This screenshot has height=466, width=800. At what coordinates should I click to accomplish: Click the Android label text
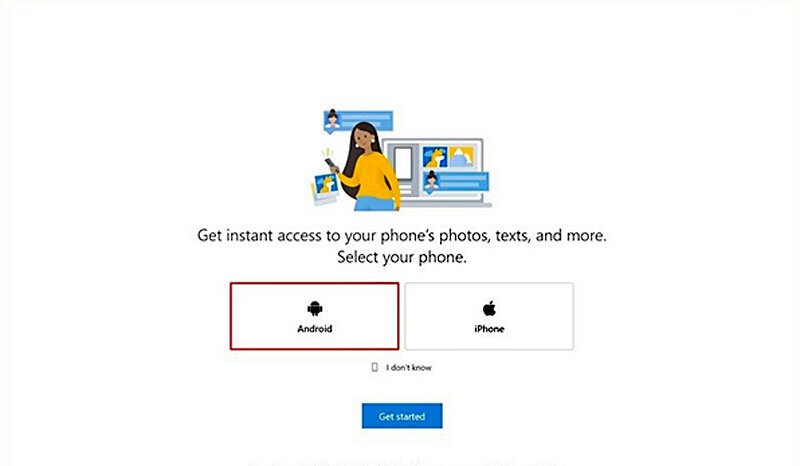315,329
